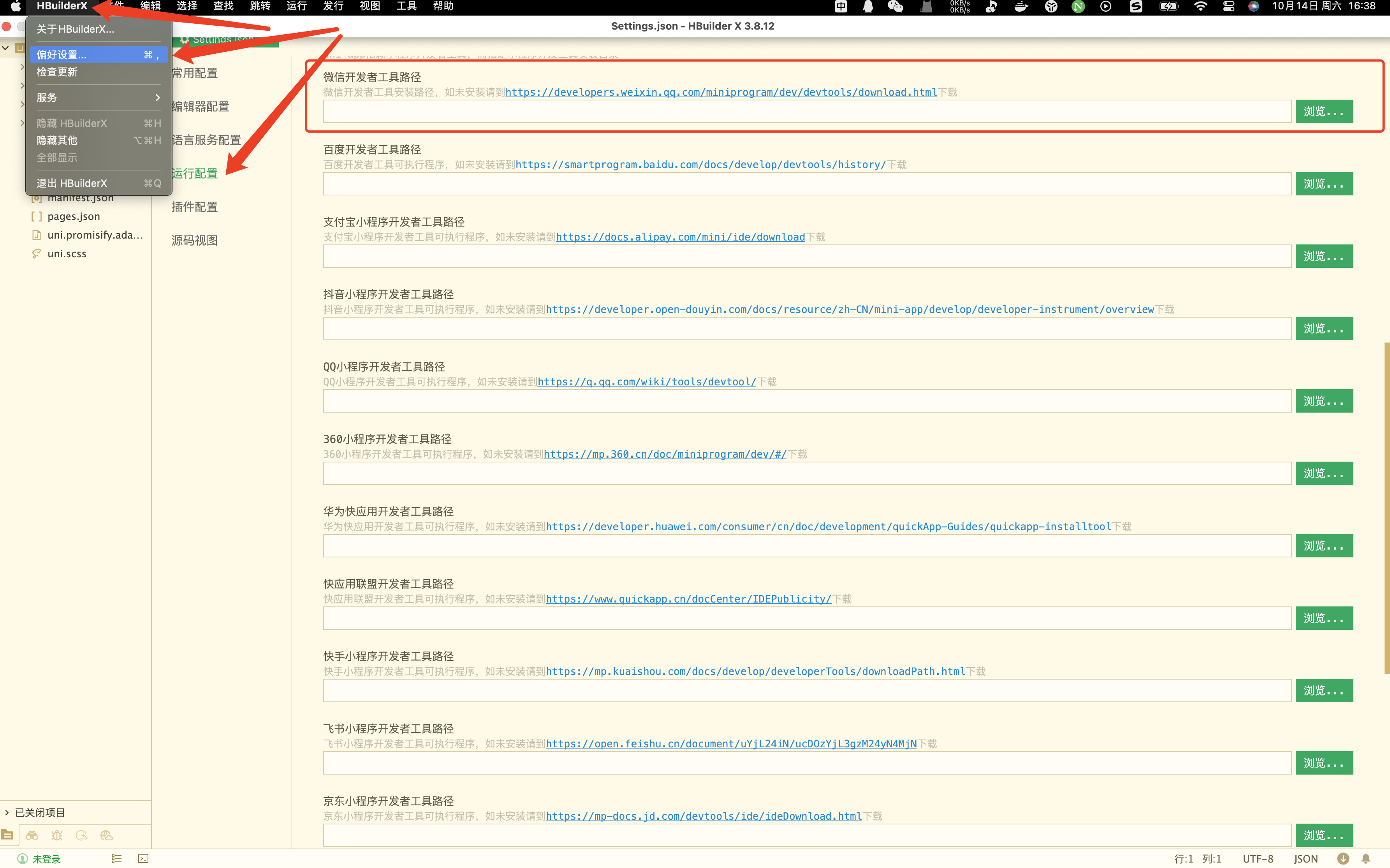Click the QQ小程序开发者工具路径 input field
Screen dimensions: 1390x868
807,401
